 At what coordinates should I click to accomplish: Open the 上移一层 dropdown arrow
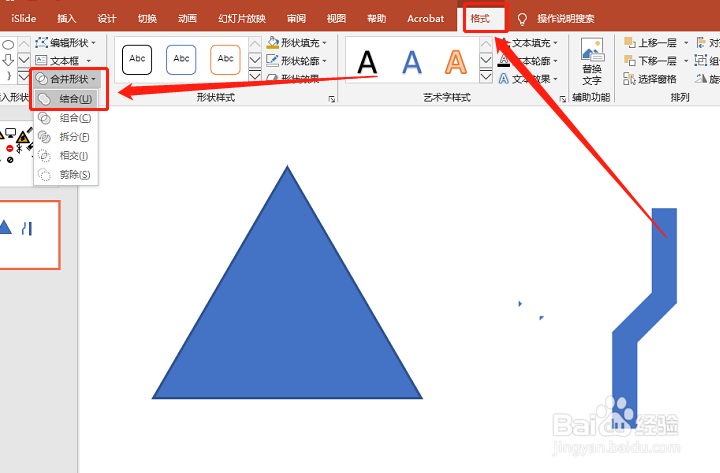(686, 43)
